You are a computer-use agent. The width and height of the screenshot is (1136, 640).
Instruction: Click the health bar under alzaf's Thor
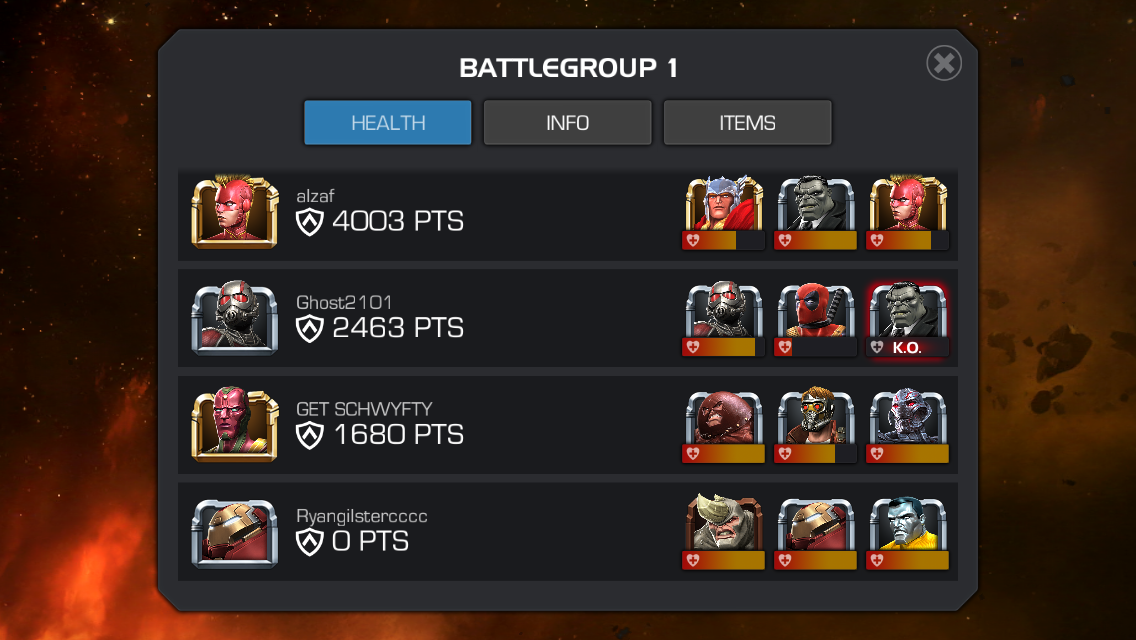(723, 241)
